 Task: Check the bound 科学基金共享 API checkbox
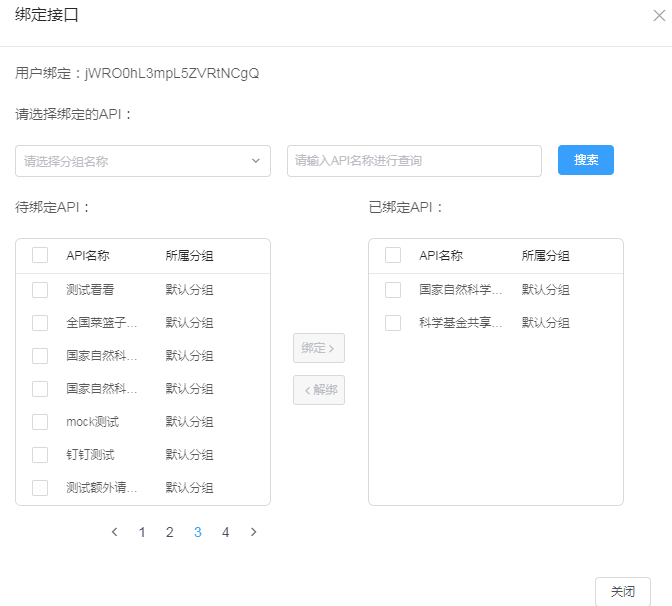point(393,323)
